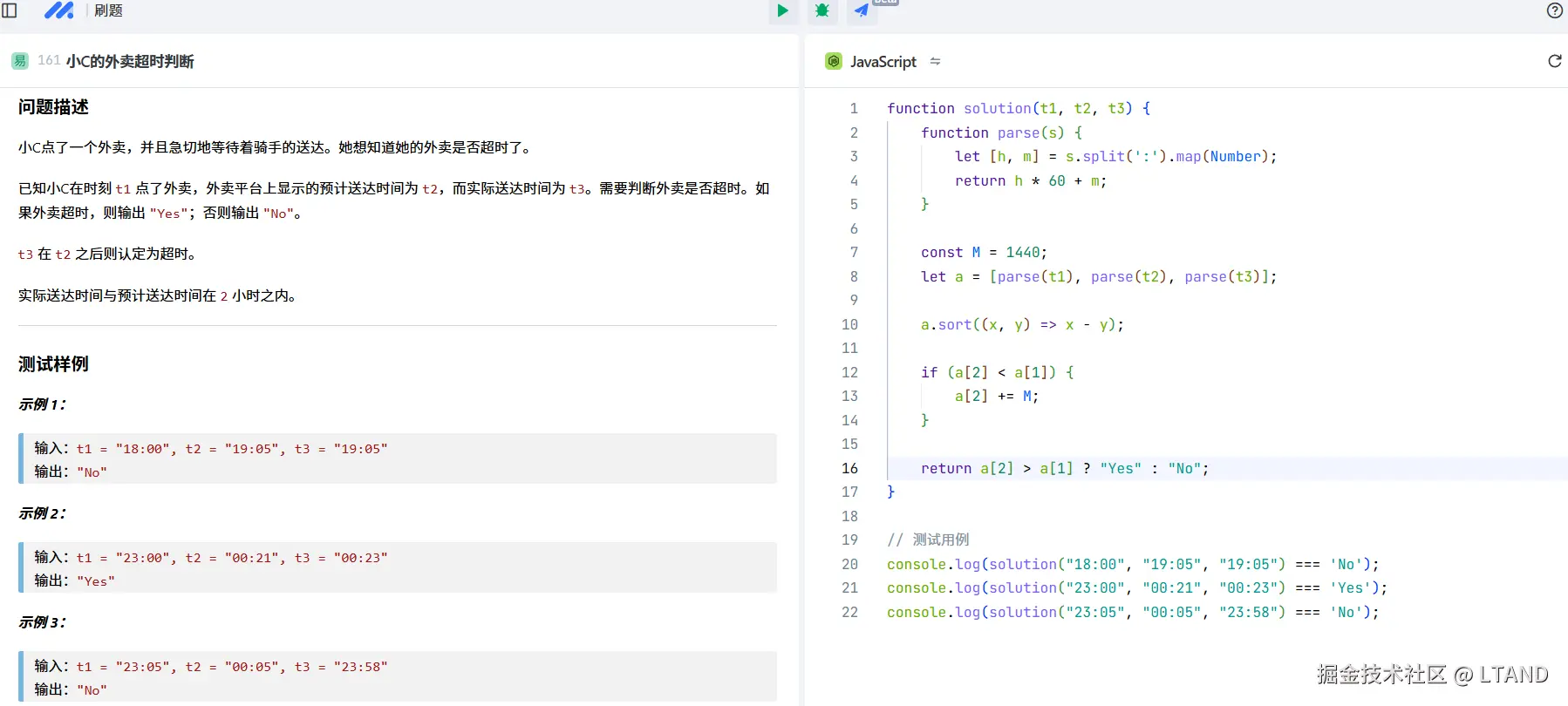Click the const M = 1440 code line
This screenshot has height=706, width=1568.
(x=983, y=252)
